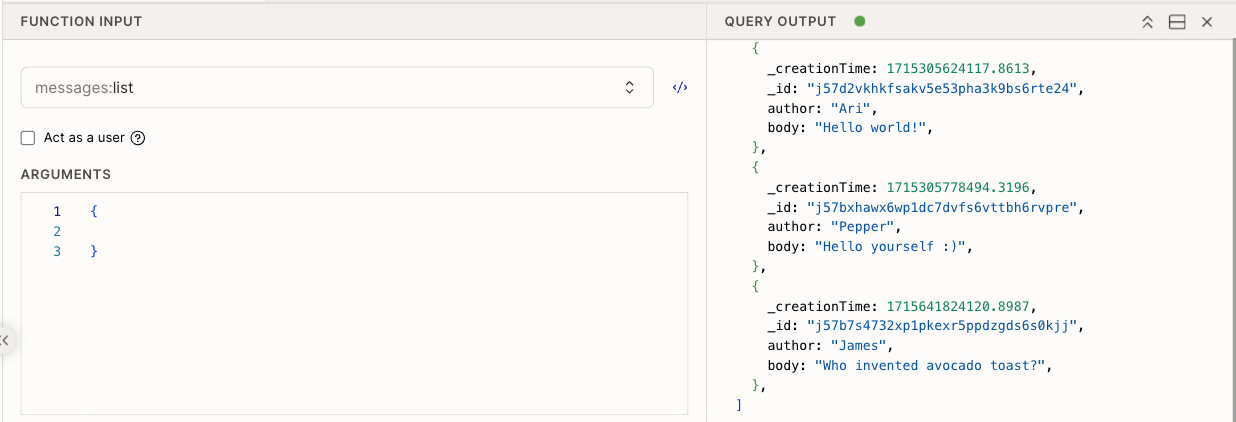Click creation time 1715305778494.3196

click(960, 187)
